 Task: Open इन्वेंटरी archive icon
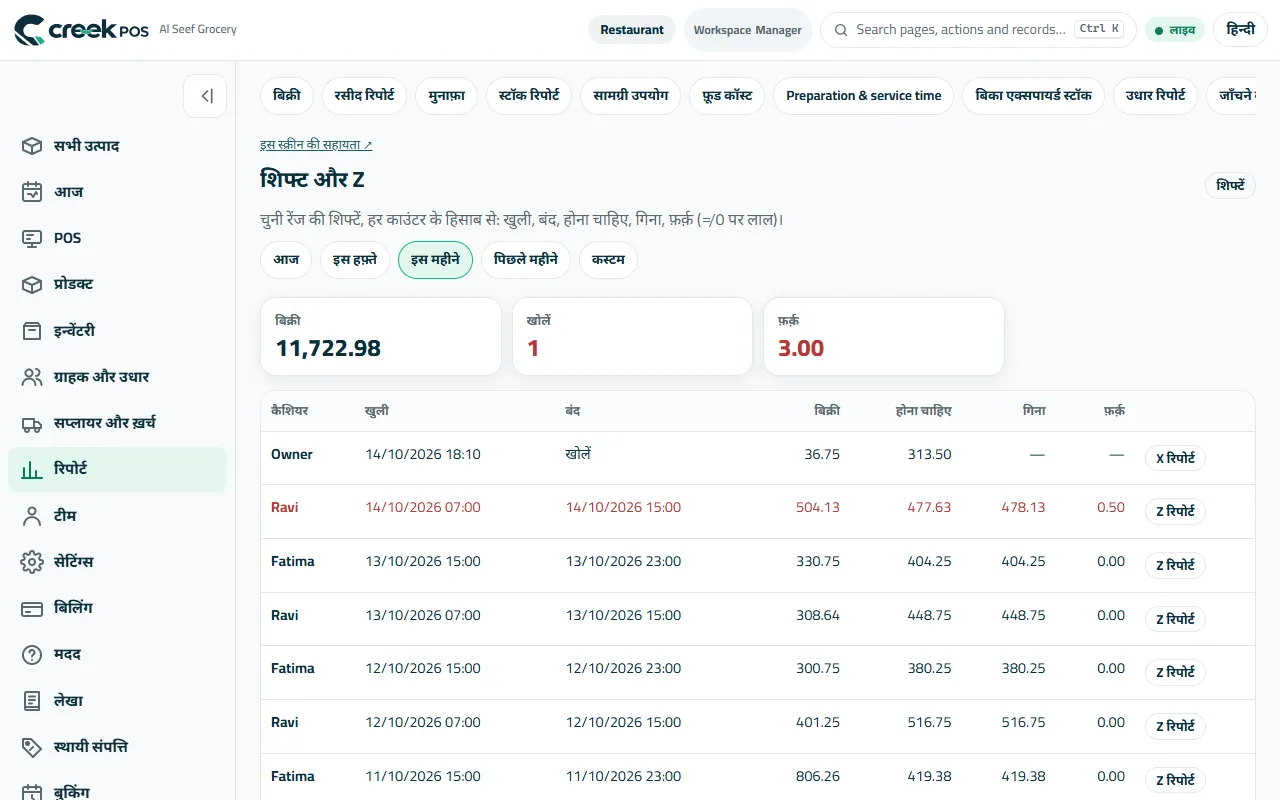click(x=32, y=331)
